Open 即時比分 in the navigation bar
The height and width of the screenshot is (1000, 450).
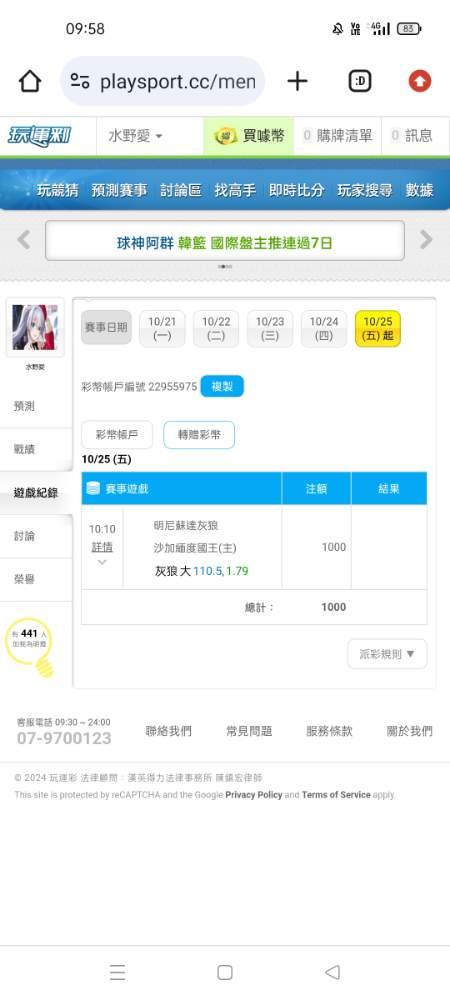click(x=296, y=190)
